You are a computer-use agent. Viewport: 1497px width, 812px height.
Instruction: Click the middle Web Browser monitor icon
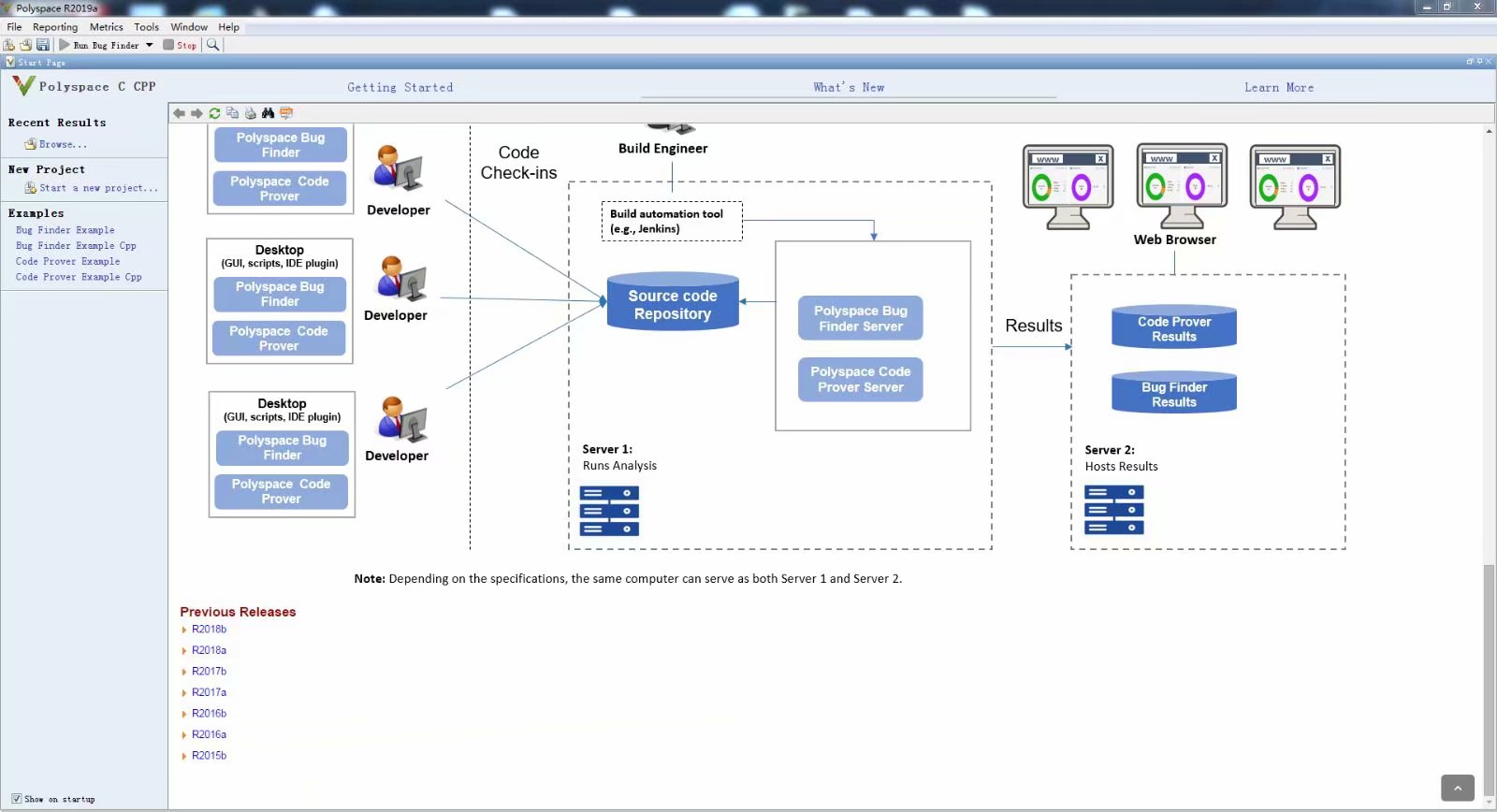pos(1182,186)
